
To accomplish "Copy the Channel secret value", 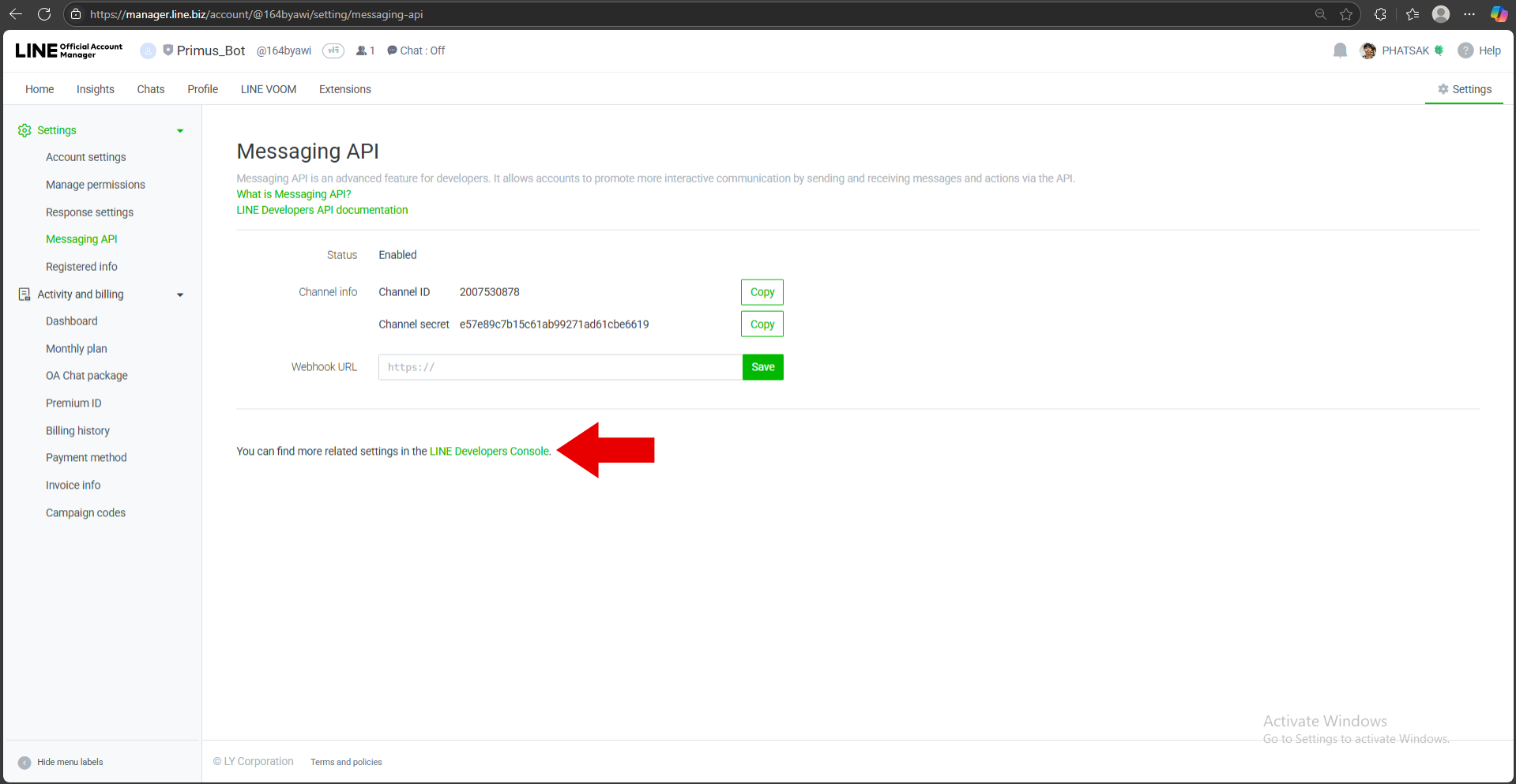I will click(x=762, y=324).
